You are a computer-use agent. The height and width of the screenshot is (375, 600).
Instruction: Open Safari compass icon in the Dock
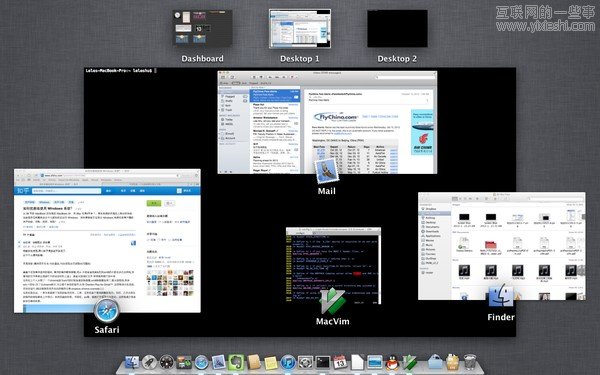click(x=202, y=362)
